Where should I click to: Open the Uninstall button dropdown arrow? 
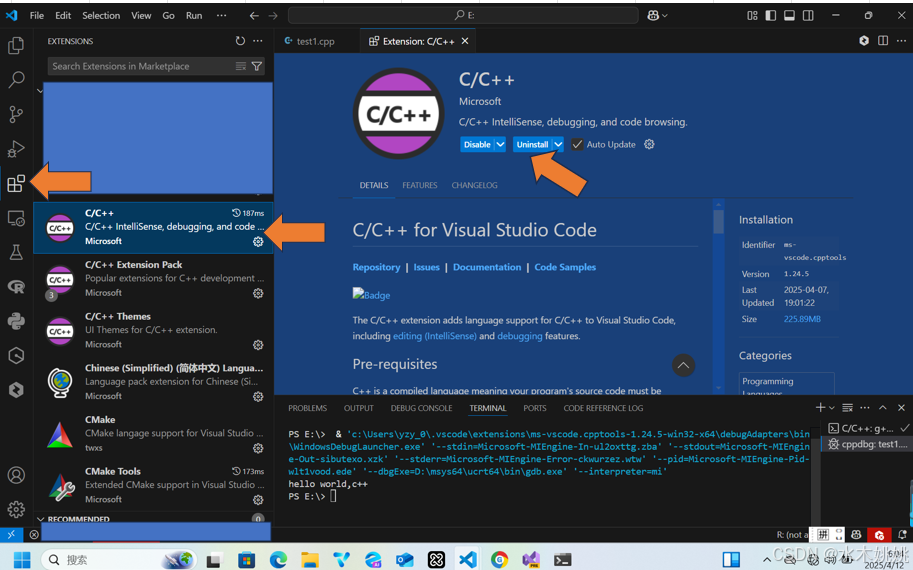coord(558,144)
